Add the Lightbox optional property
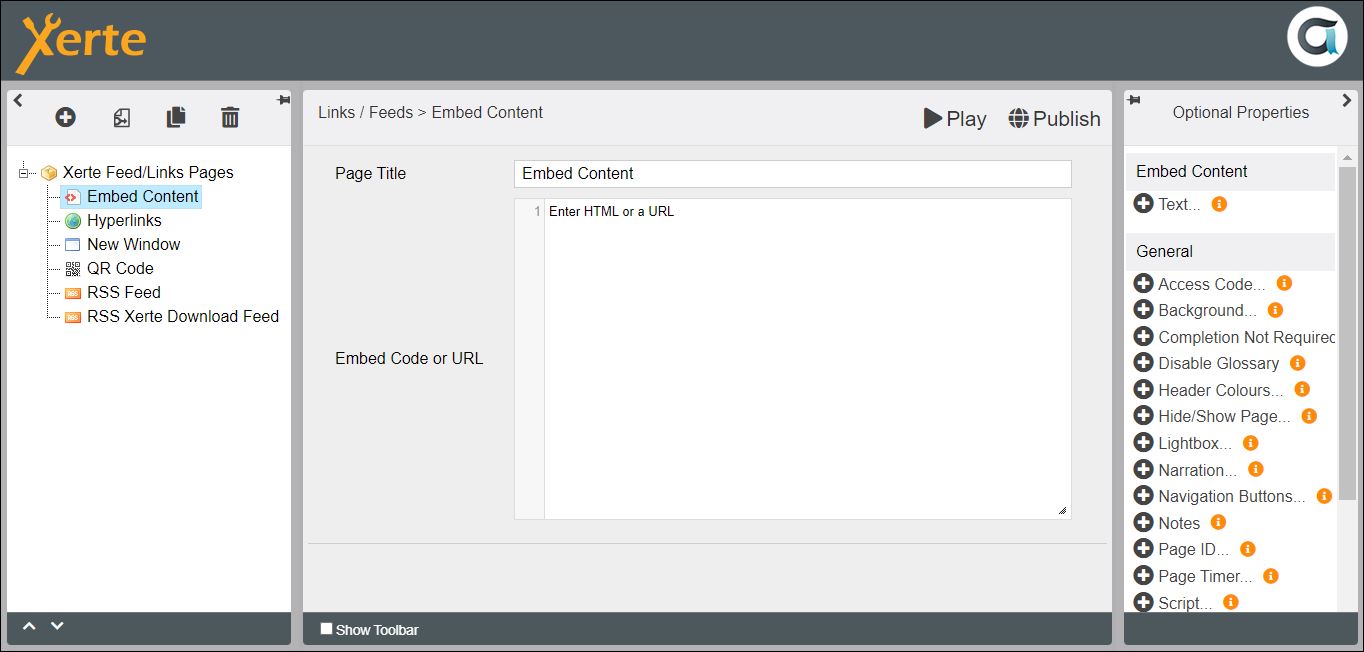Viewport: 1364px width, 652px height. tap(1144, 443)
